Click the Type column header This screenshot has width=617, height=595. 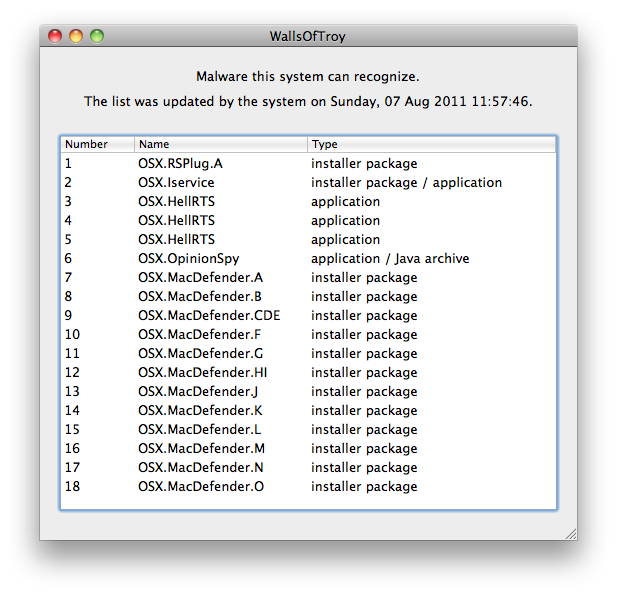pos(430,144)
